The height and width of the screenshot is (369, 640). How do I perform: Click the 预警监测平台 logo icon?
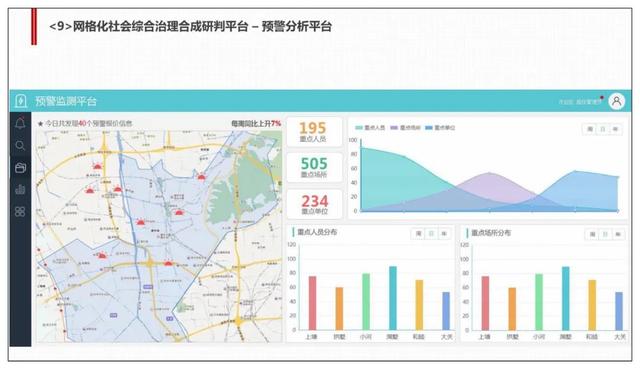[x=20, y=101]
